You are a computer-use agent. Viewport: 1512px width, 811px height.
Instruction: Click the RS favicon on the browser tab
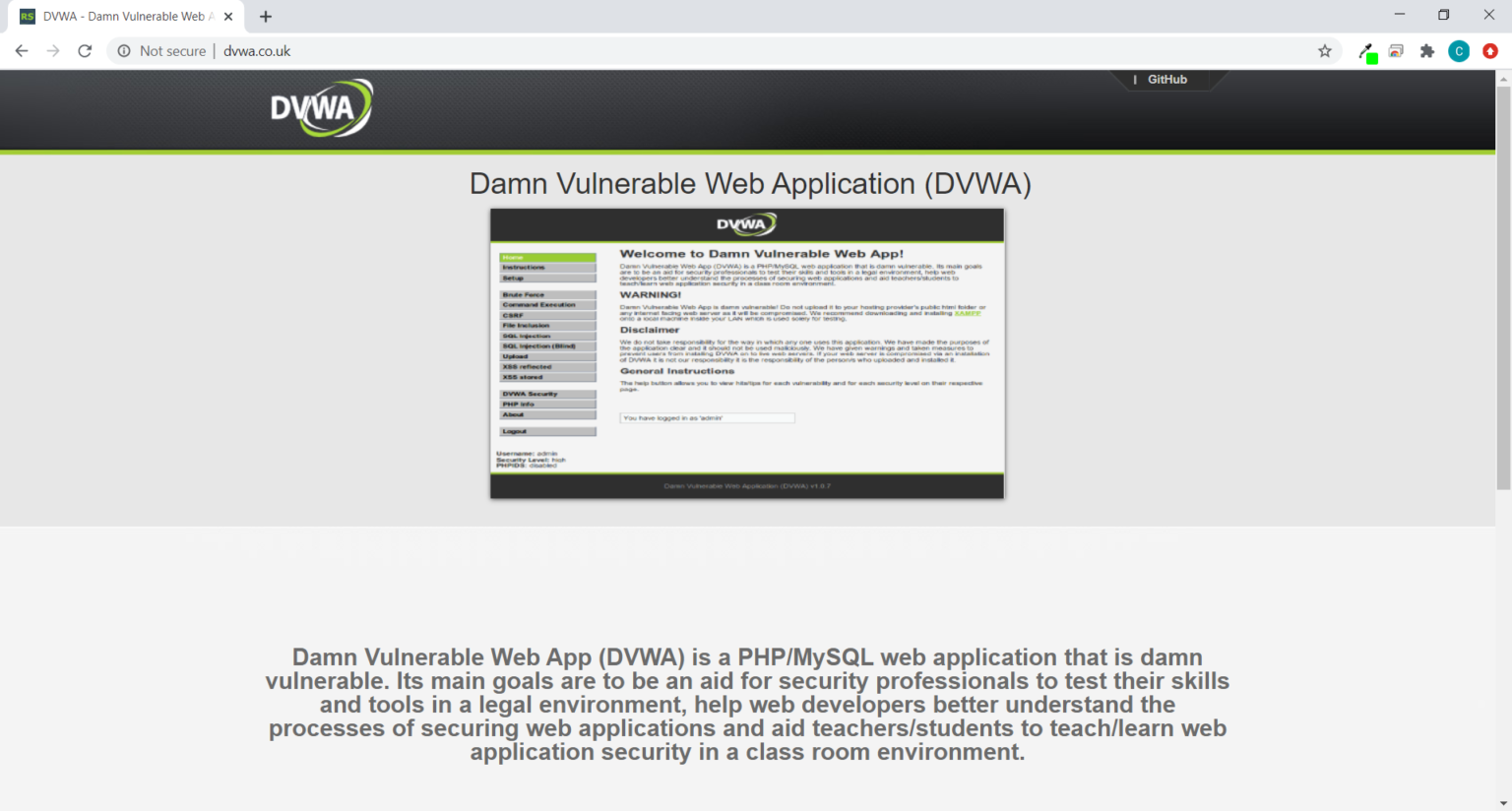27,16
